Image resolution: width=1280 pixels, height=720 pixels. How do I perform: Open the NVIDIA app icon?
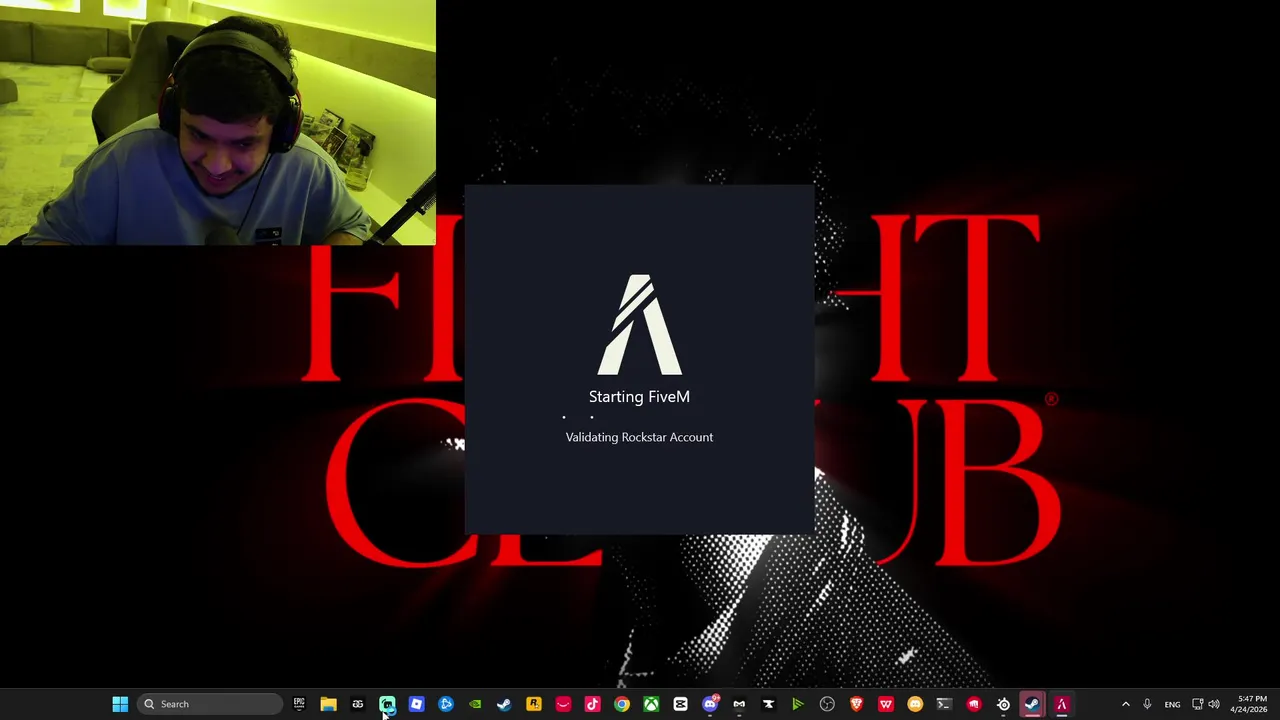click(x=475, y=704)
